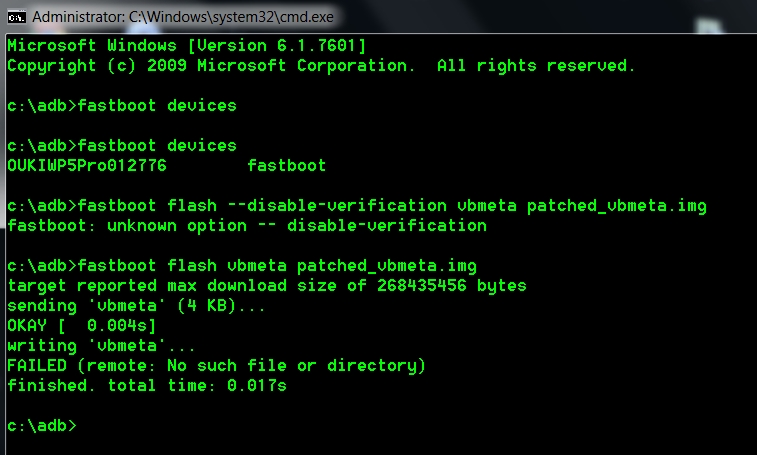This screenshot has height=455, width=757.
Task: Click the writing 'vbmeta' line
Action: click(x=101, y=346)
